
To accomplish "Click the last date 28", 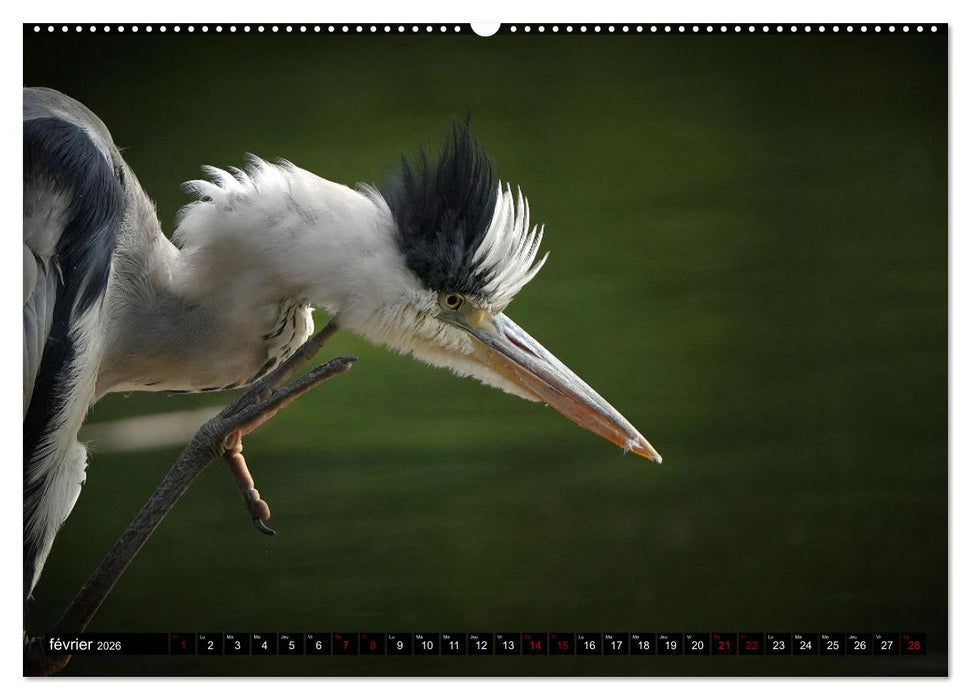I will pos(913,645).
